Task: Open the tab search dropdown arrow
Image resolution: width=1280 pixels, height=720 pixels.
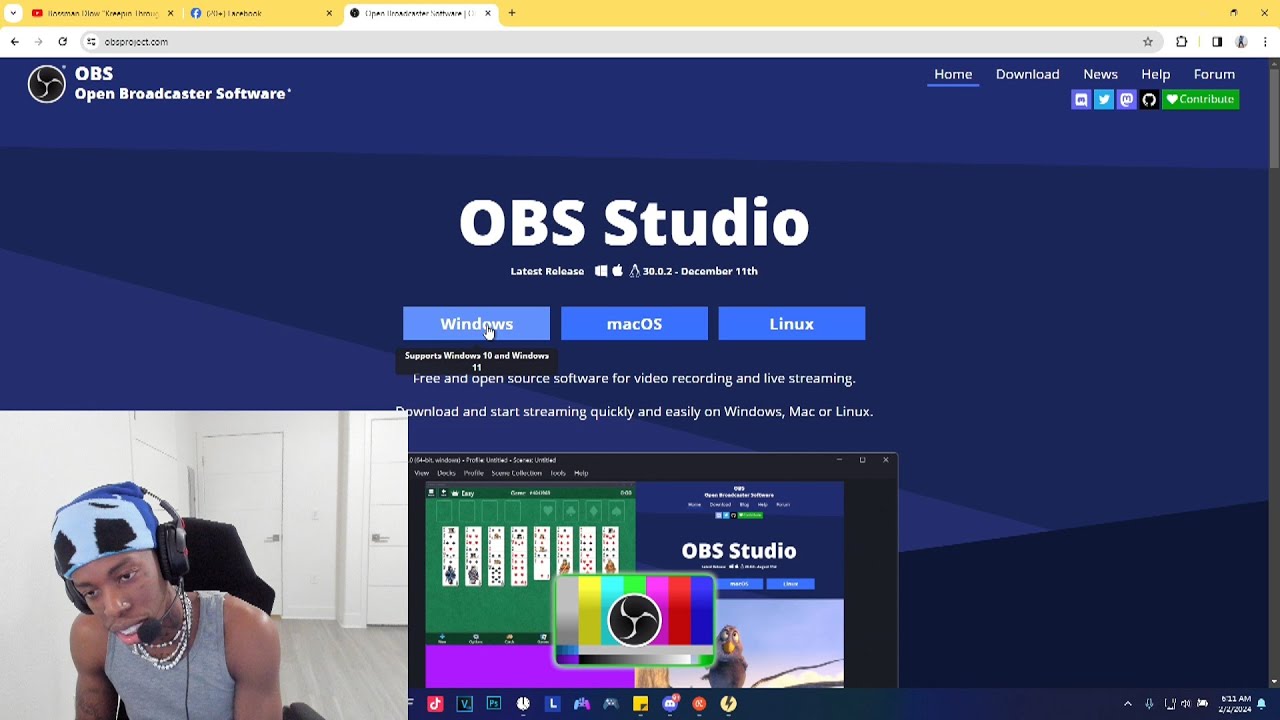Action: [13, 13]
